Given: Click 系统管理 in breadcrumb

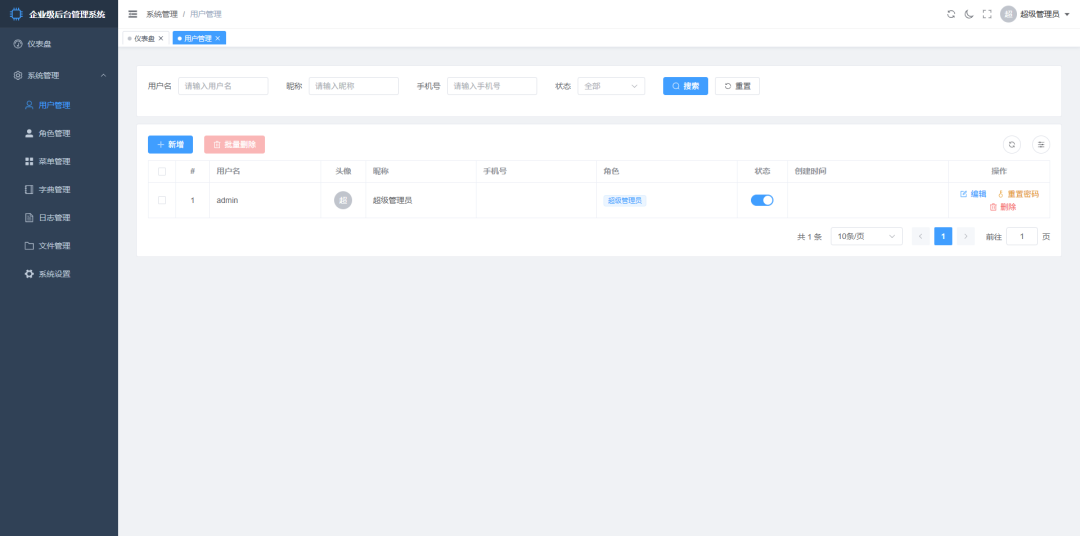Looking at the screenshot, I should click(x=162, y=14).
